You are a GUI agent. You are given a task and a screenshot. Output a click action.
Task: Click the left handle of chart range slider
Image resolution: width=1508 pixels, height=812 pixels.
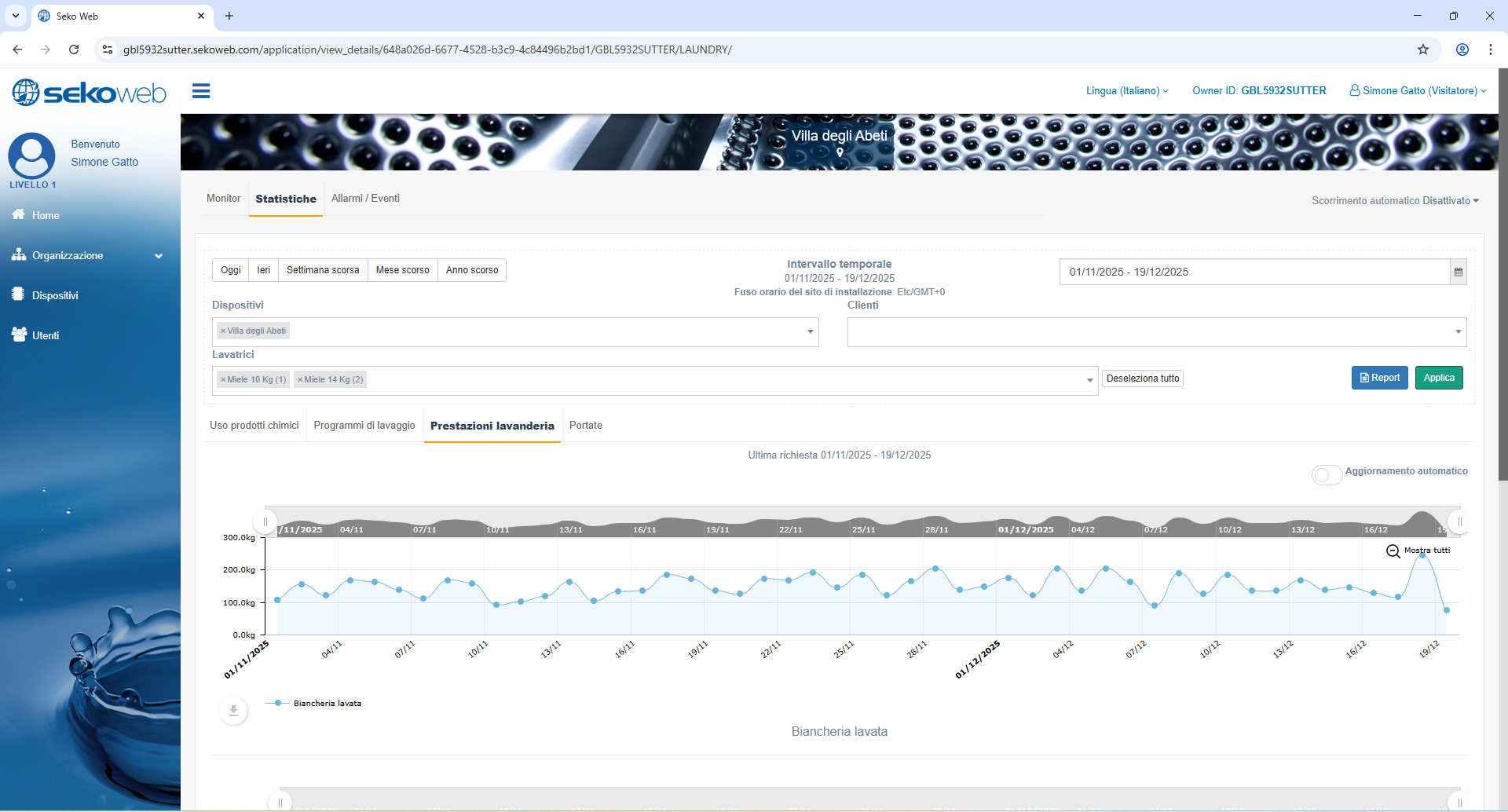pos(265,522)
